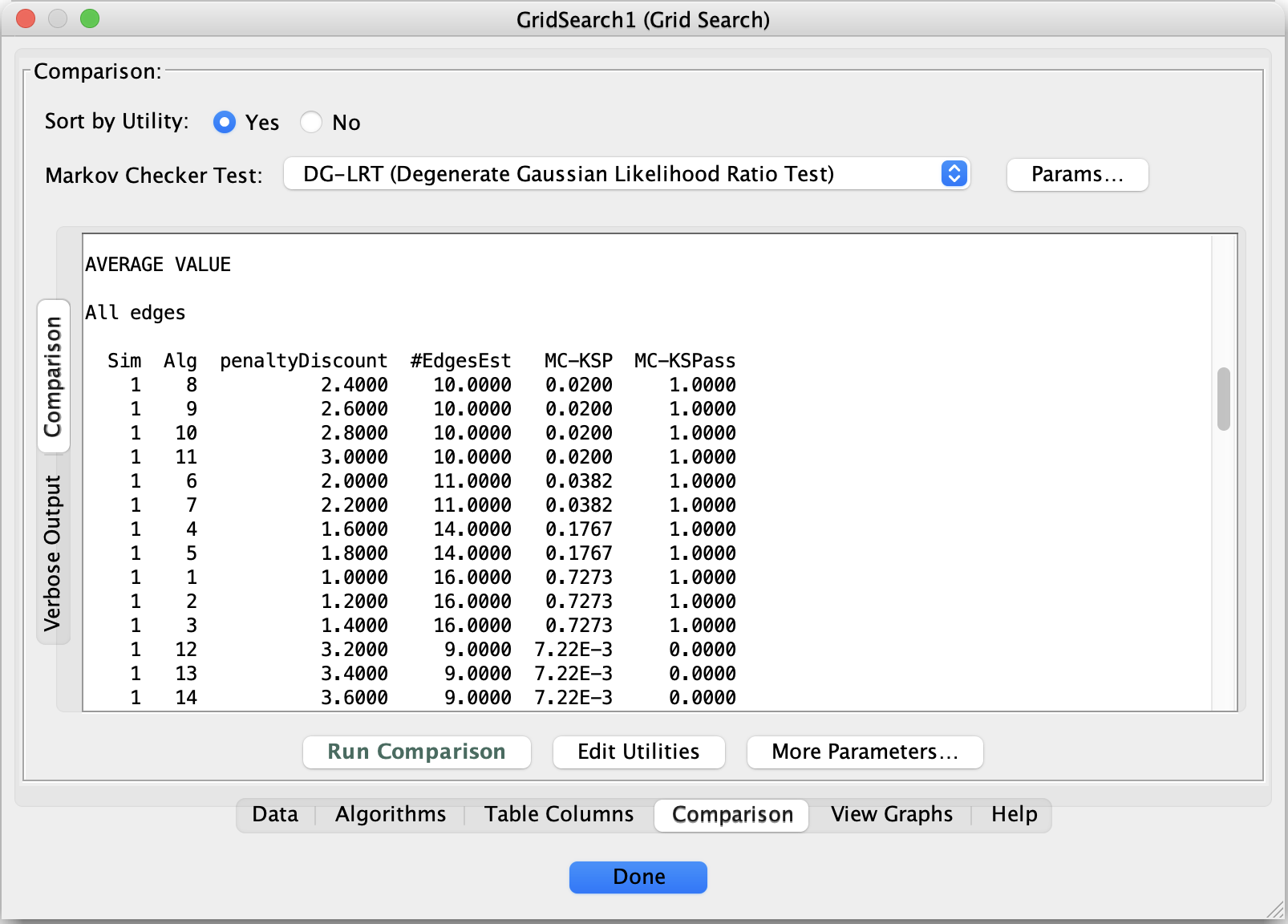Click the Alg column header

pos(180,361)
